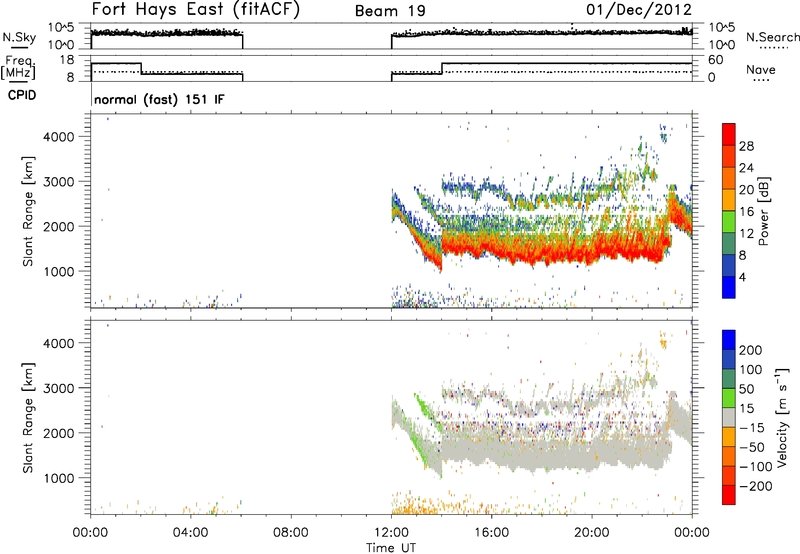The image size is (800, 554).
Task: Click the 'CPID' row label
Action: (22, 95)
